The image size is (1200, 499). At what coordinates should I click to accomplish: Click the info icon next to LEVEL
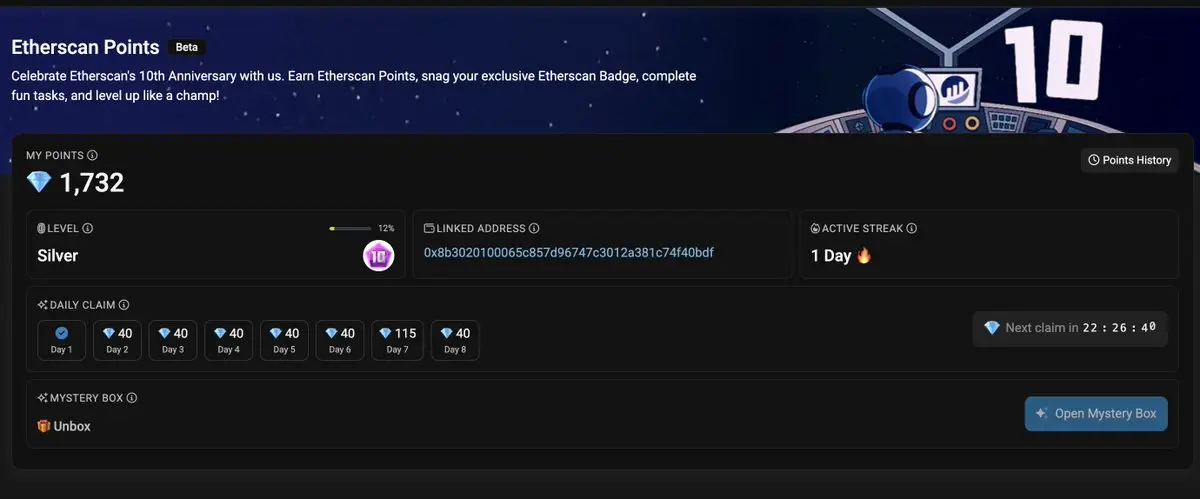click(x=88, y=229)
